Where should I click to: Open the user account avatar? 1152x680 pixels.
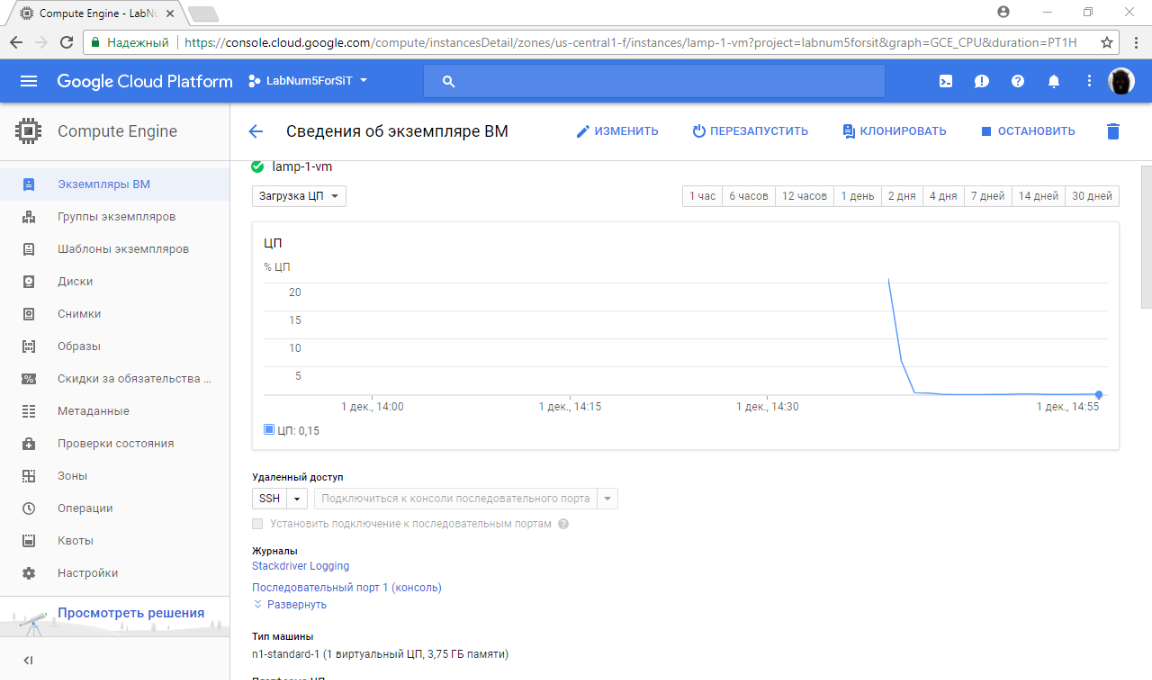pos(1121,82)
